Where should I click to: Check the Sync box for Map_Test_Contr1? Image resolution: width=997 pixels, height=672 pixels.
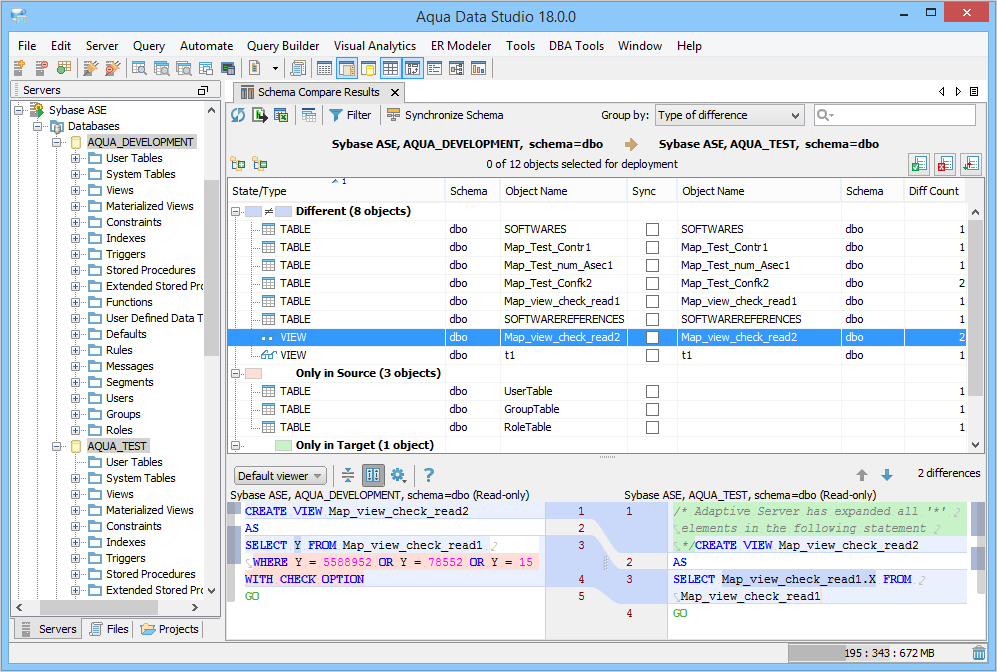pos(652,247)
